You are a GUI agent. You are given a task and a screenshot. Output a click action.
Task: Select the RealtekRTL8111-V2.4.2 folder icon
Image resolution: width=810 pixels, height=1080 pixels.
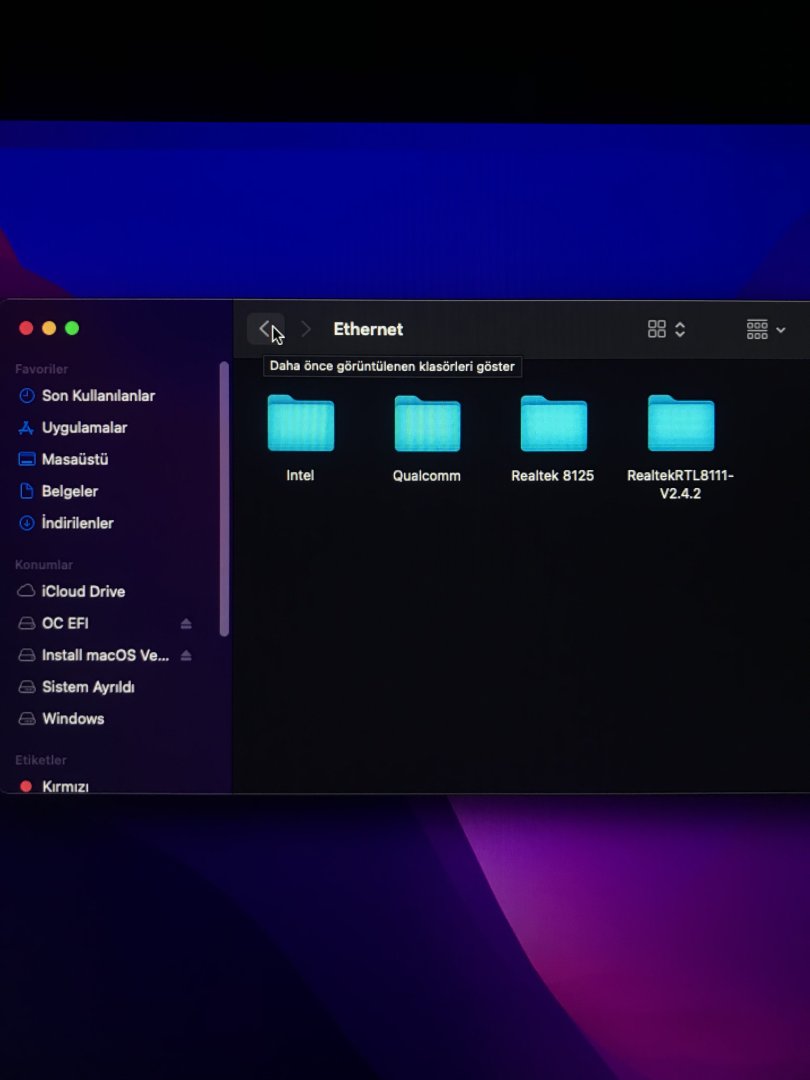tap(681, 423)
